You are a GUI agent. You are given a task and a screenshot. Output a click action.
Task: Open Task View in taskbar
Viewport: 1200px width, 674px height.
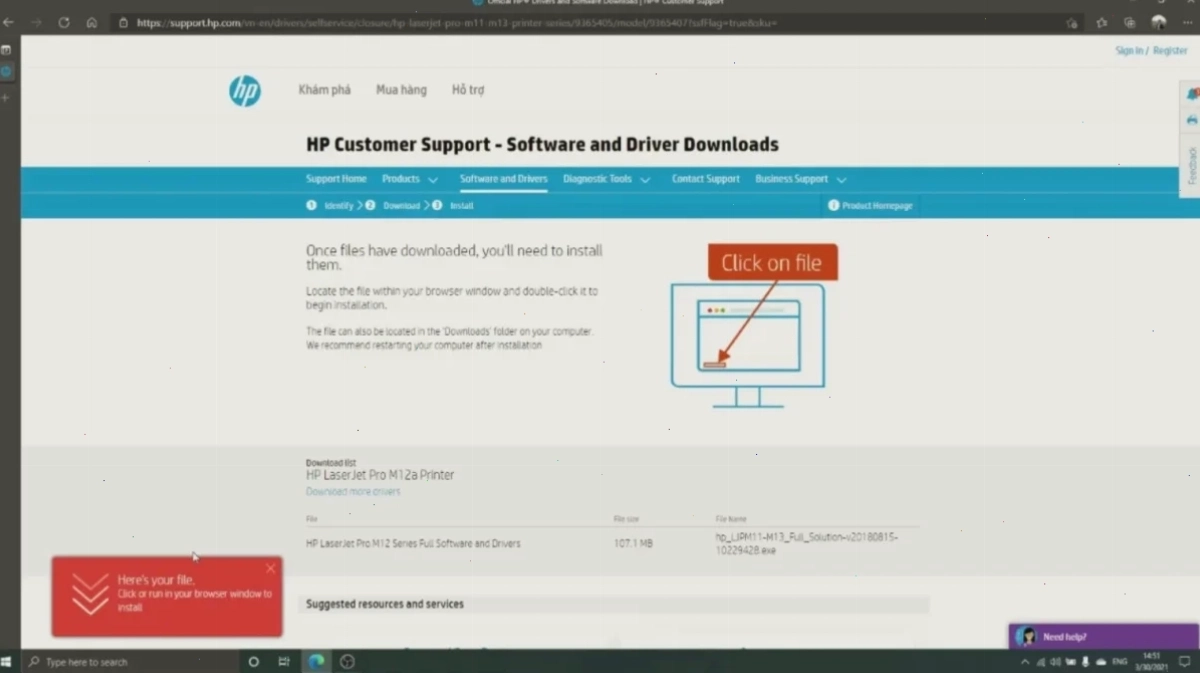tap(284, 662)
